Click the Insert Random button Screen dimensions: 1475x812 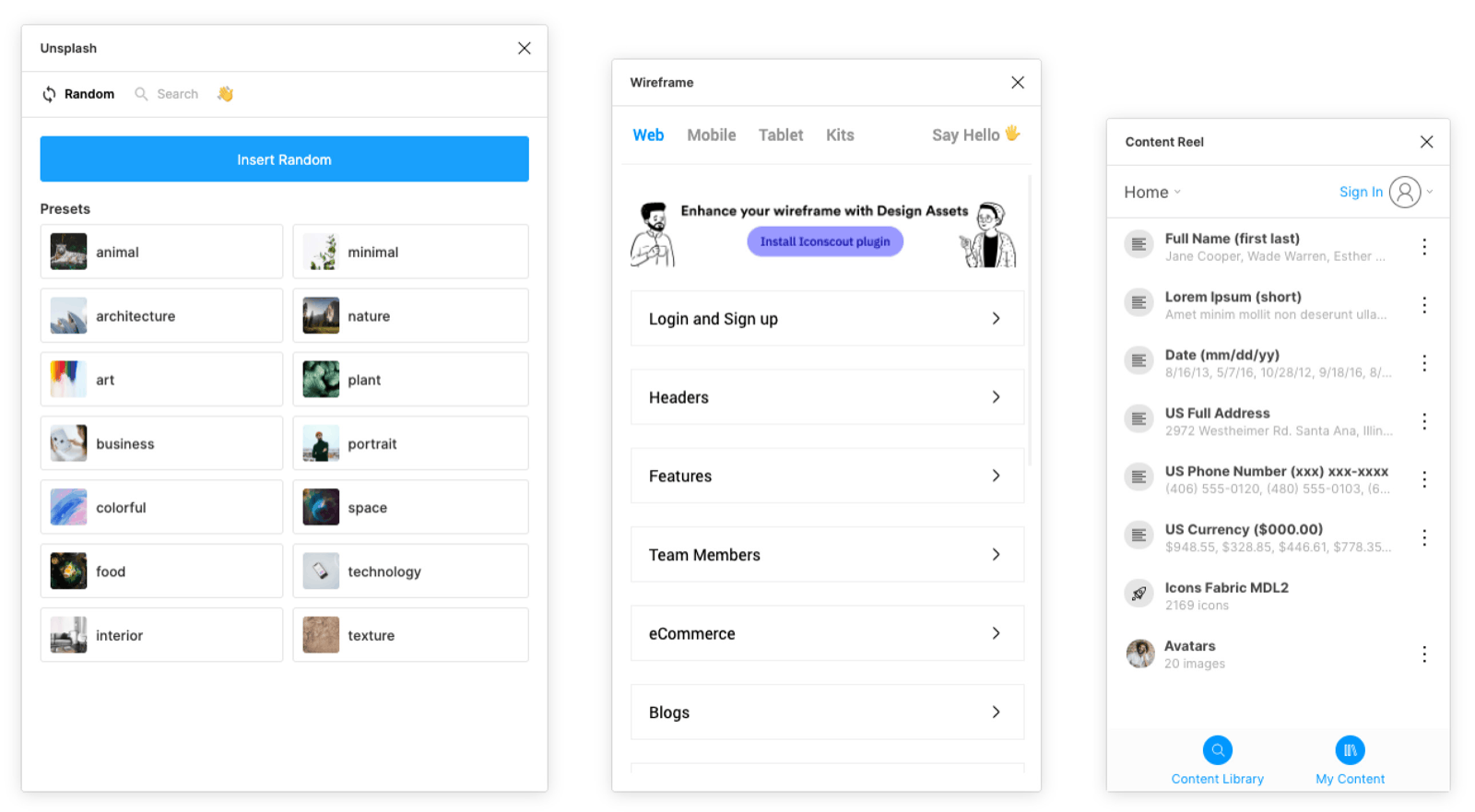coord(284,159)
